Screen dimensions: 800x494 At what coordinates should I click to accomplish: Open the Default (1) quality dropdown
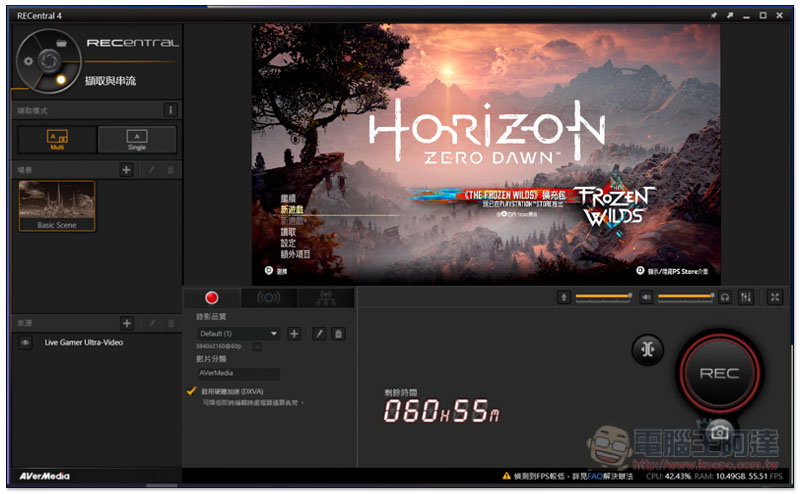point(238,334)
